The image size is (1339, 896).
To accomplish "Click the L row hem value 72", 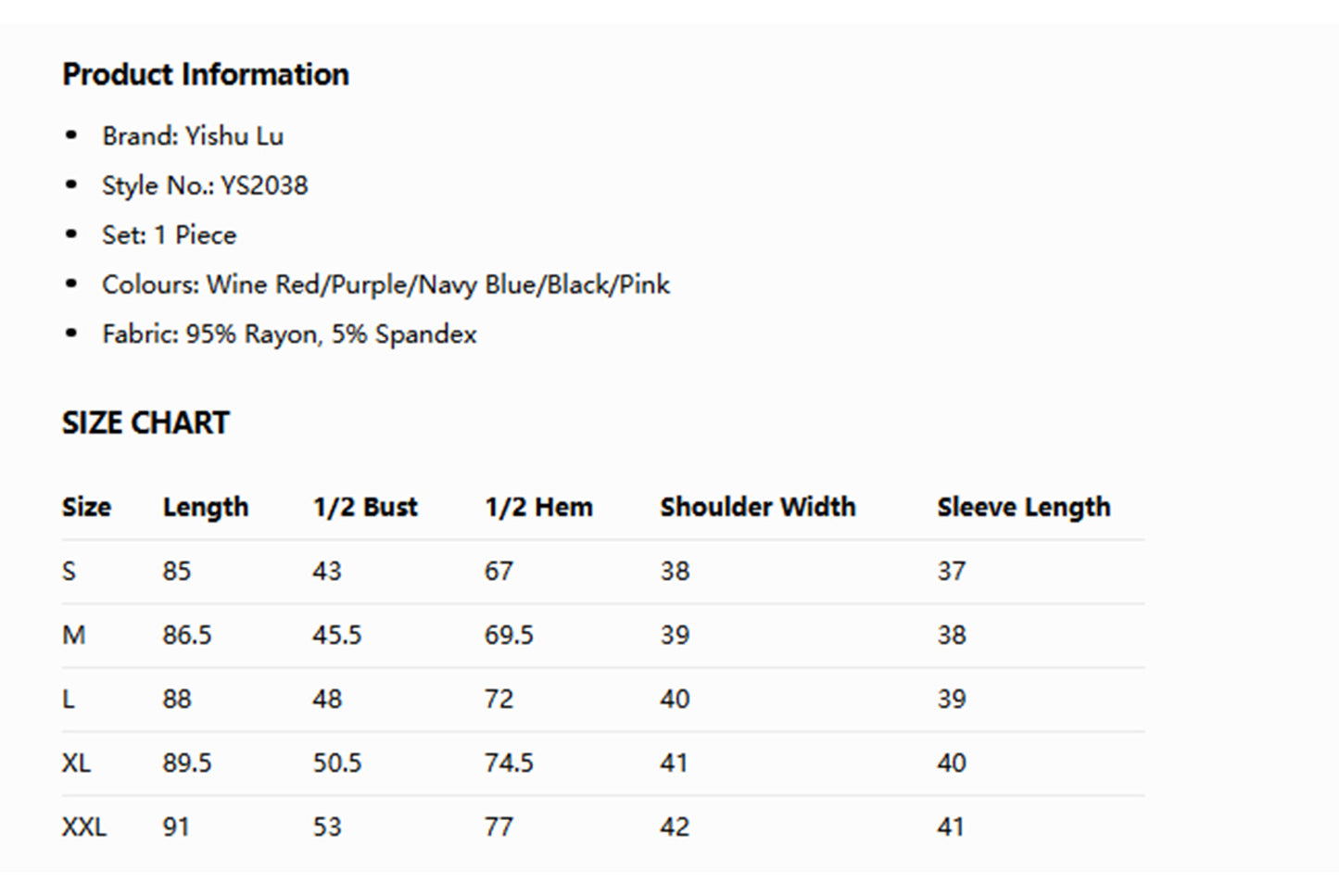I will (499, 699).
